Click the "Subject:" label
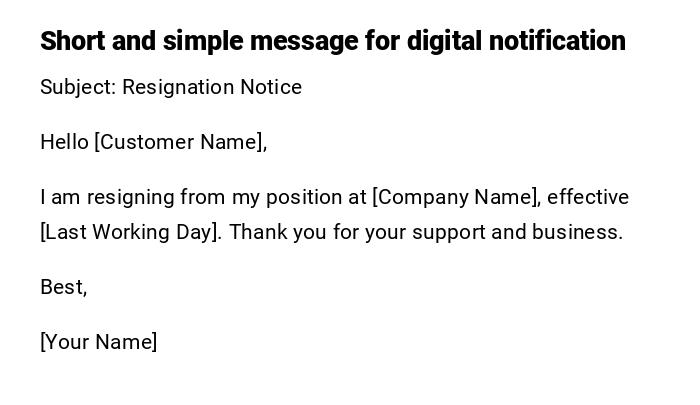The height and width of the screenshot is (405, 700). point(78,87)
